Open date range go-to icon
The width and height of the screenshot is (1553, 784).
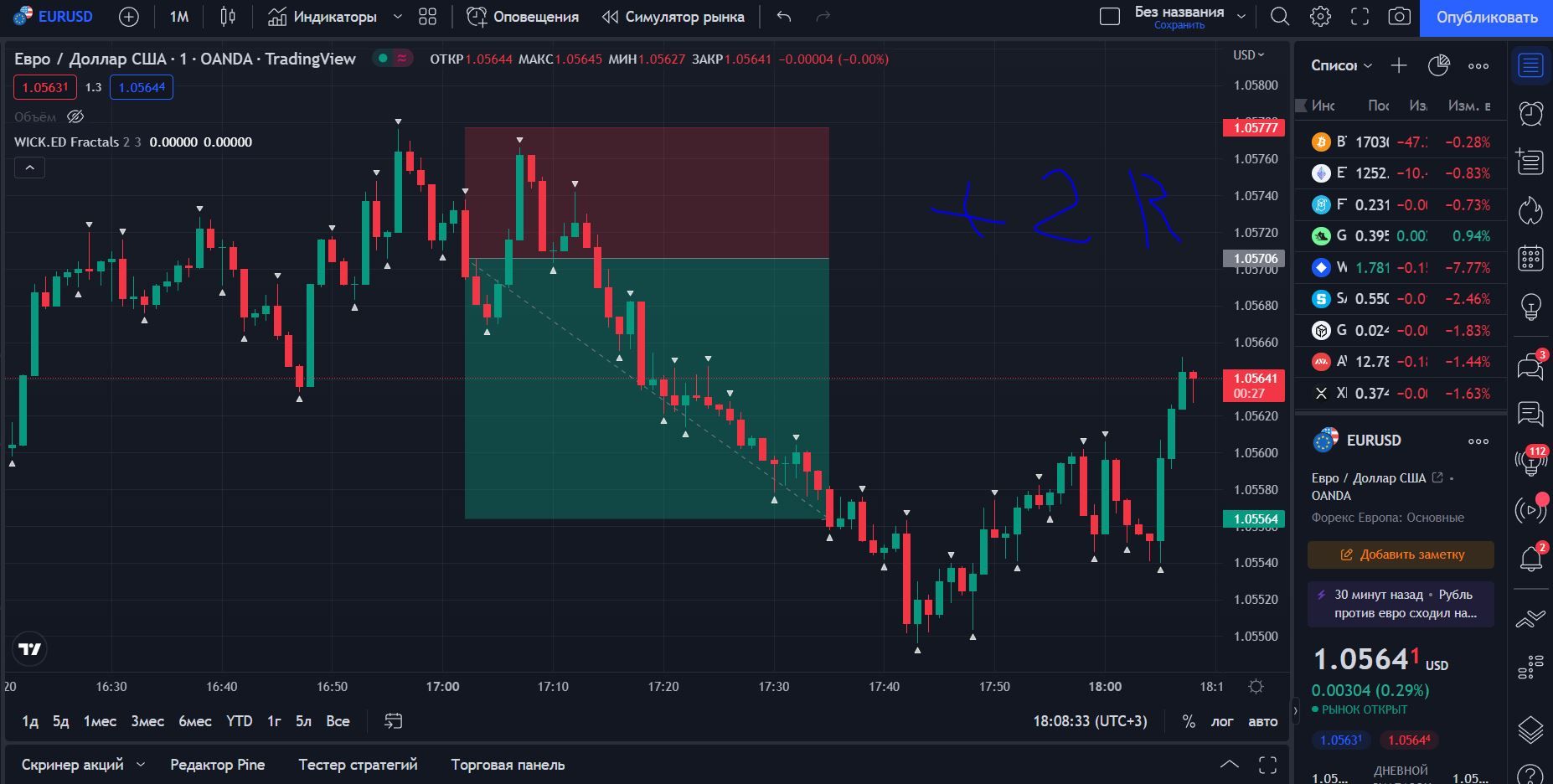[x=393, y=721]
